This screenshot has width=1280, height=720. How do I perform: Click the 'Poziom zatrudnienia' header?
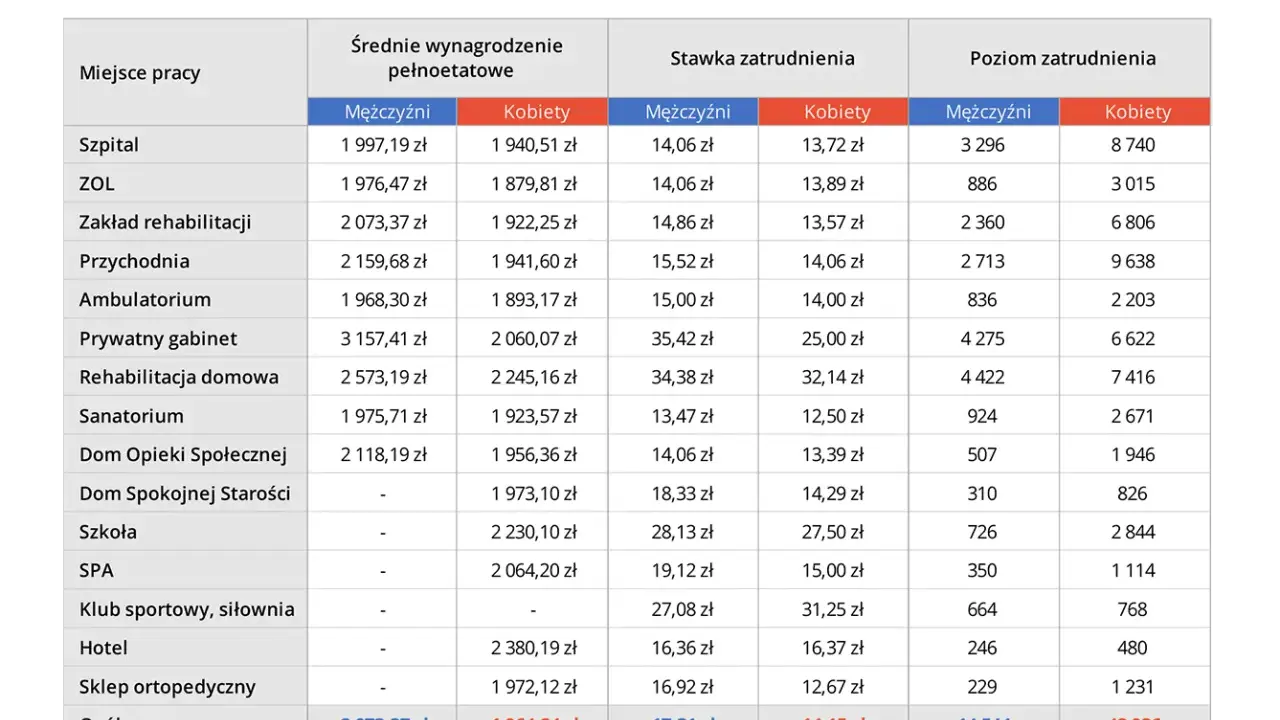tap(1063, 58)
